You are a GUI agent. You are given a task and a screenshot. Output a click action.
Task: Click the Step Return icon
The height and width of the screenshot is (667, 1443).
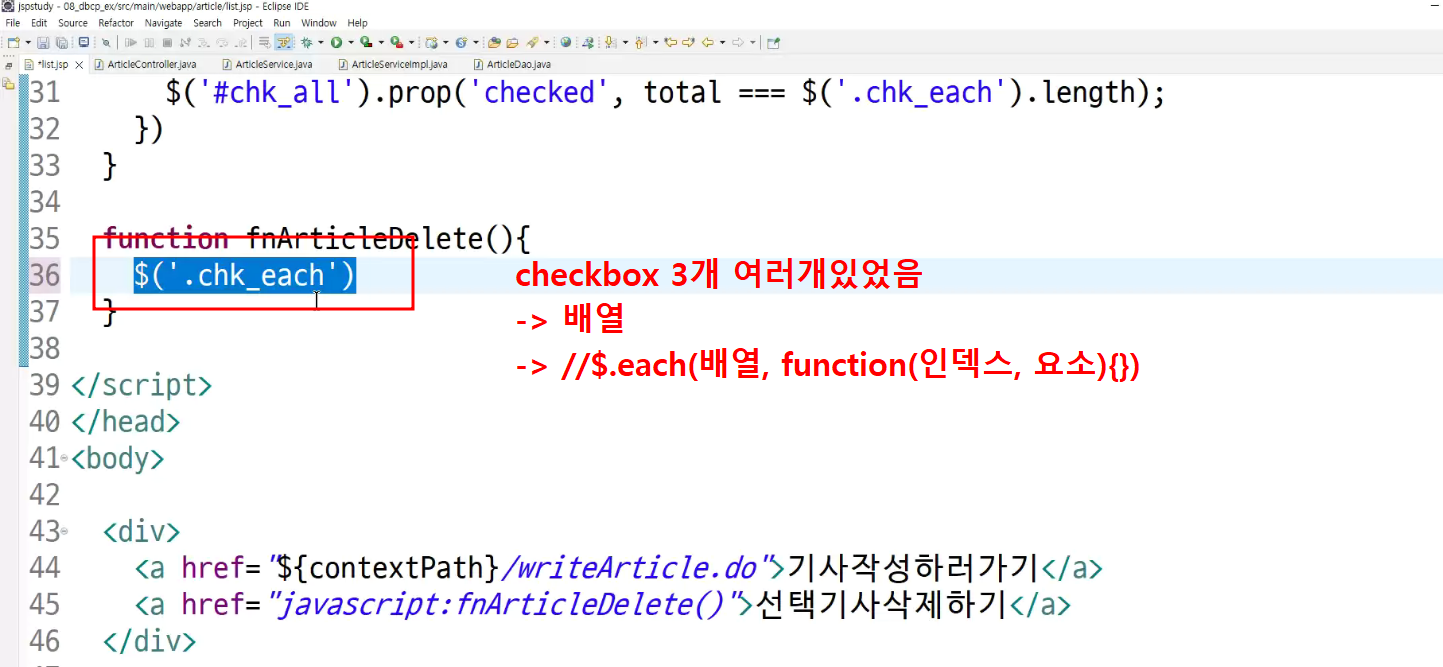coord(241,42)
